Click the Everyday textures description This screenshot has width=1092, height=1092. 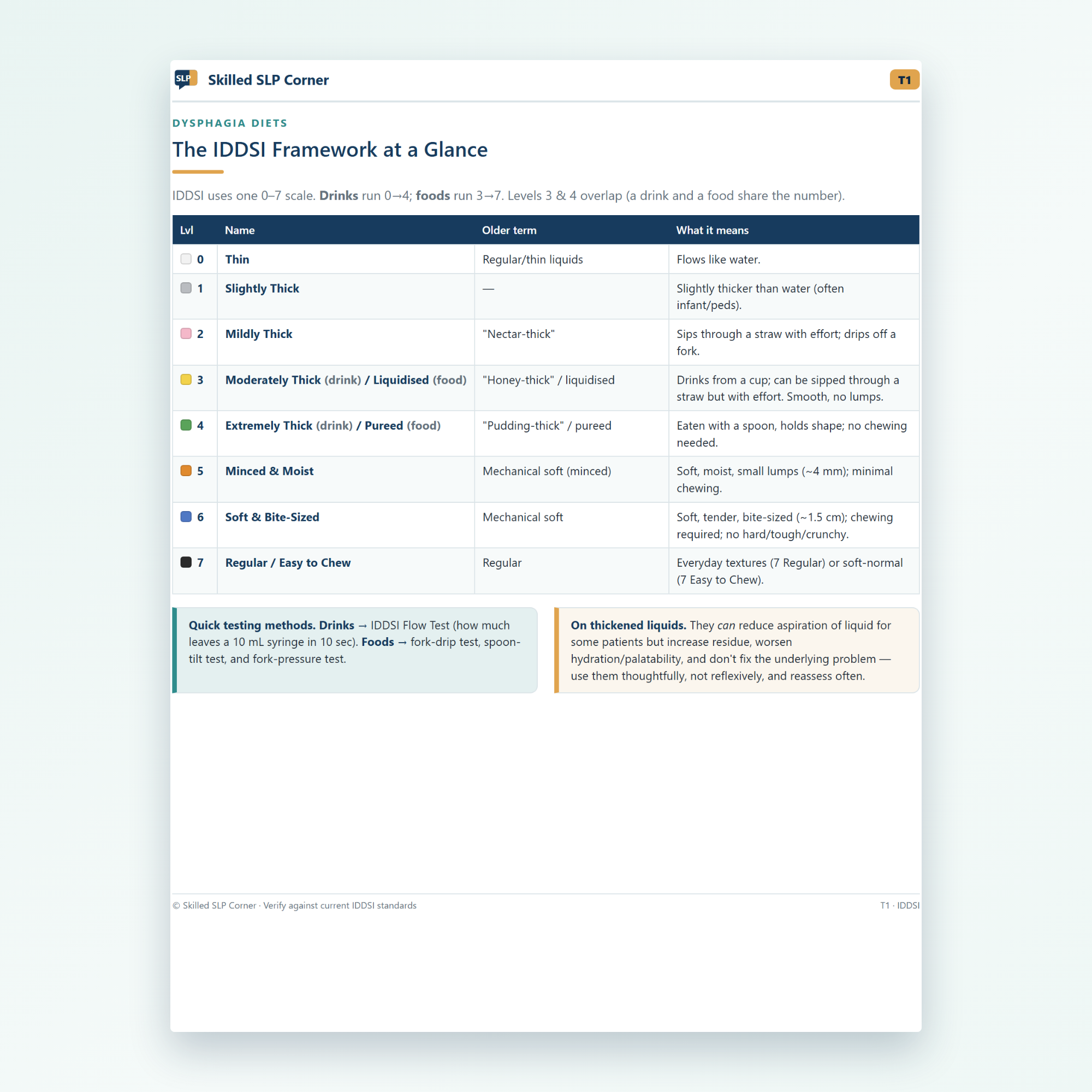[790, 572]
